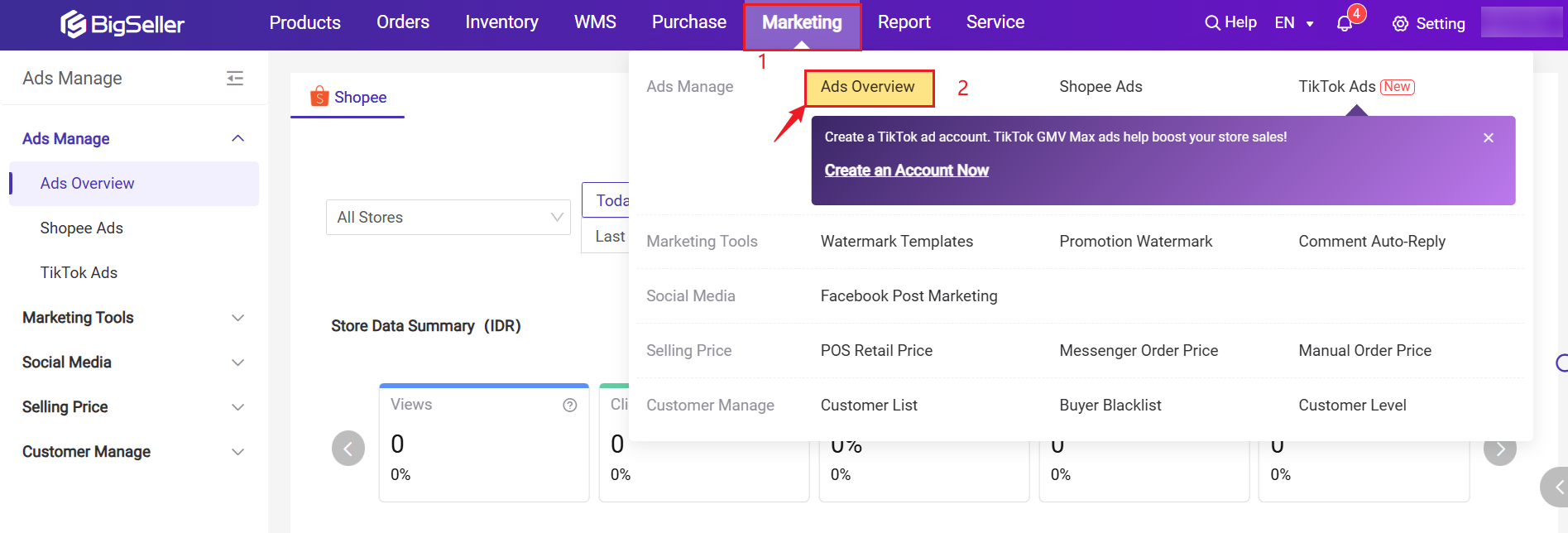Open Buyer Blacklist

click(x=1110, y=406)
